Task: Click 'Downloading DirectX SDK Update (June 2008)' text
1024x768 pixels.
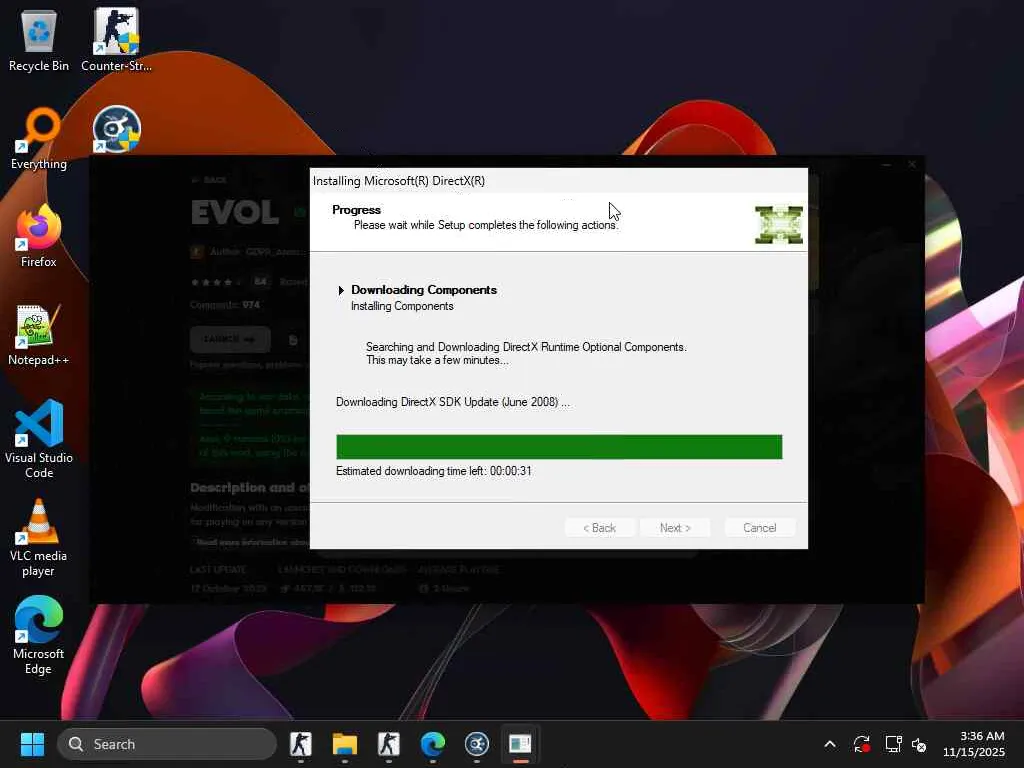Action: (x=453, y=402)
